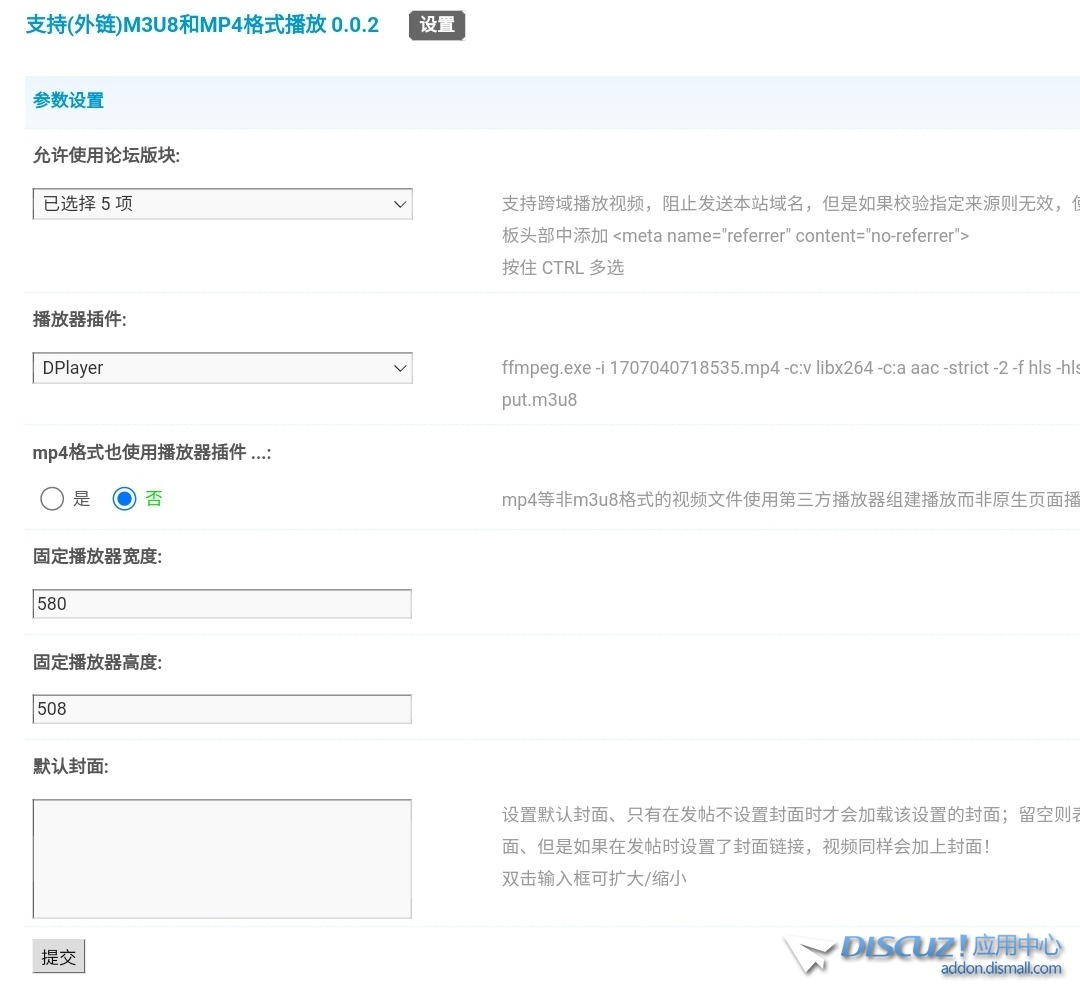
Task: Click the Discuz! logo watermark
Action: point(904,946)
